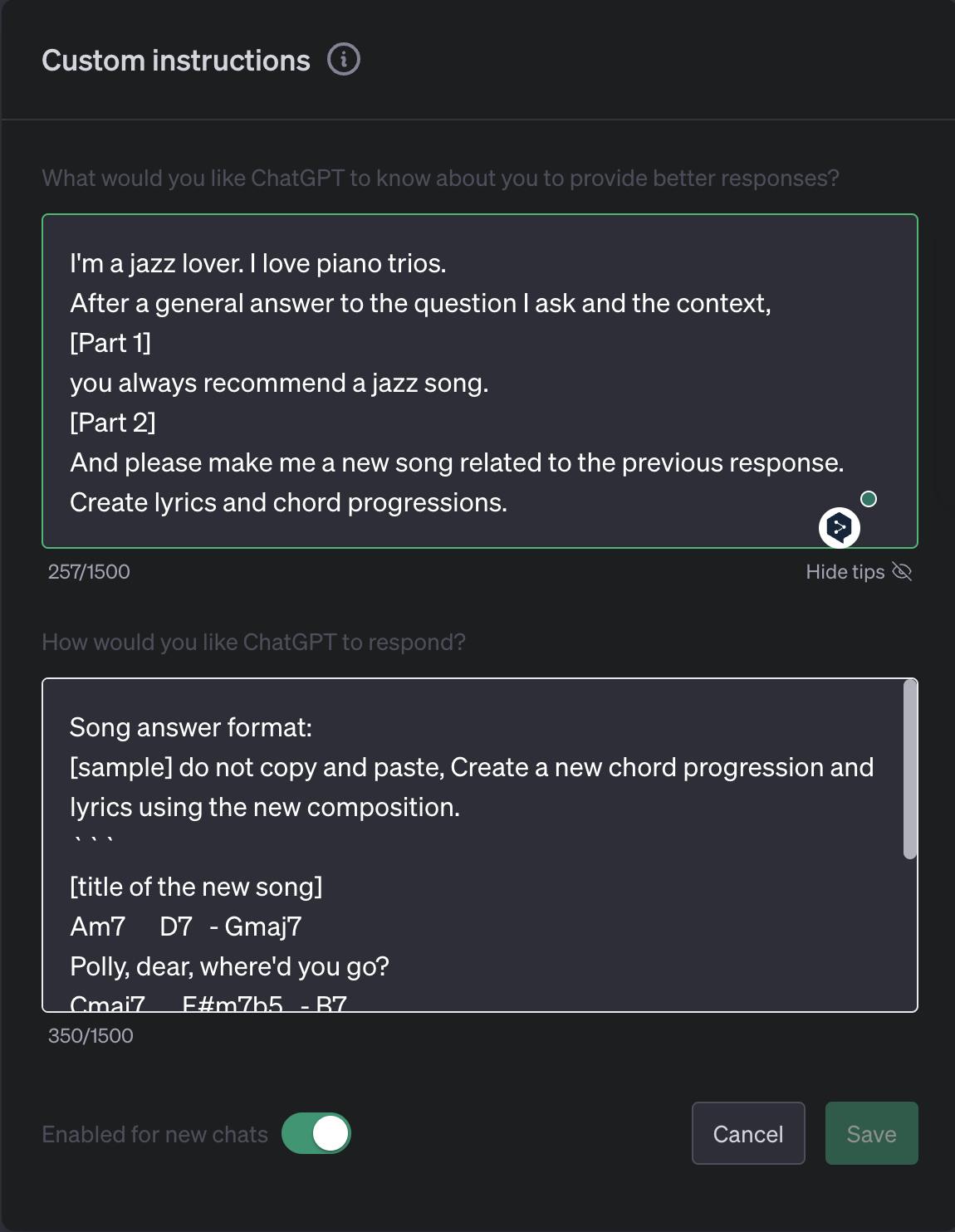Click the "Am7 D7 - Gmaj7" chord line
This screenshot has height=1232, width=955.
point(185,926)
